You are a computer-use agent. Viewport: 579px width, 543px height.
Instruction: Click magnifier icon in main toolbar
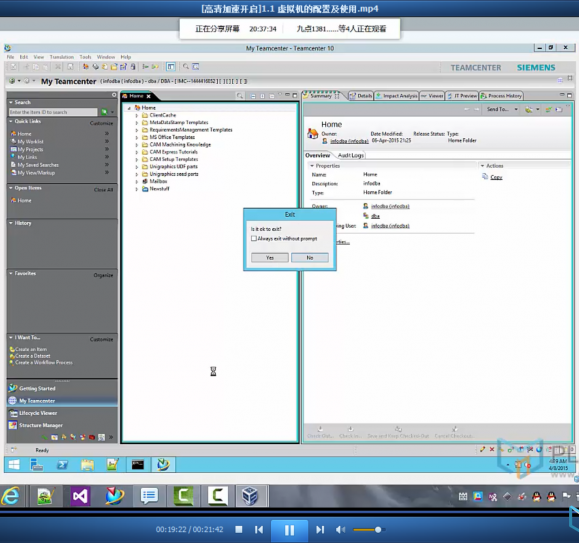point(186,67)
